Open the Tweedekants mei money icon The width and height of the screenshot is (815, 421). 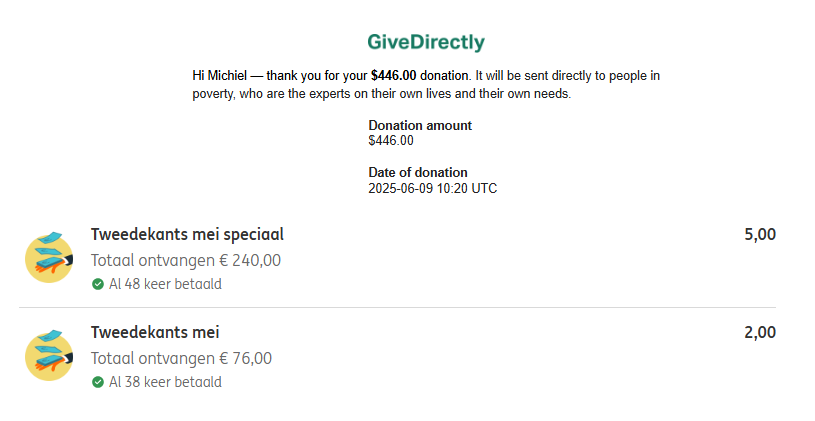(49, 356)
